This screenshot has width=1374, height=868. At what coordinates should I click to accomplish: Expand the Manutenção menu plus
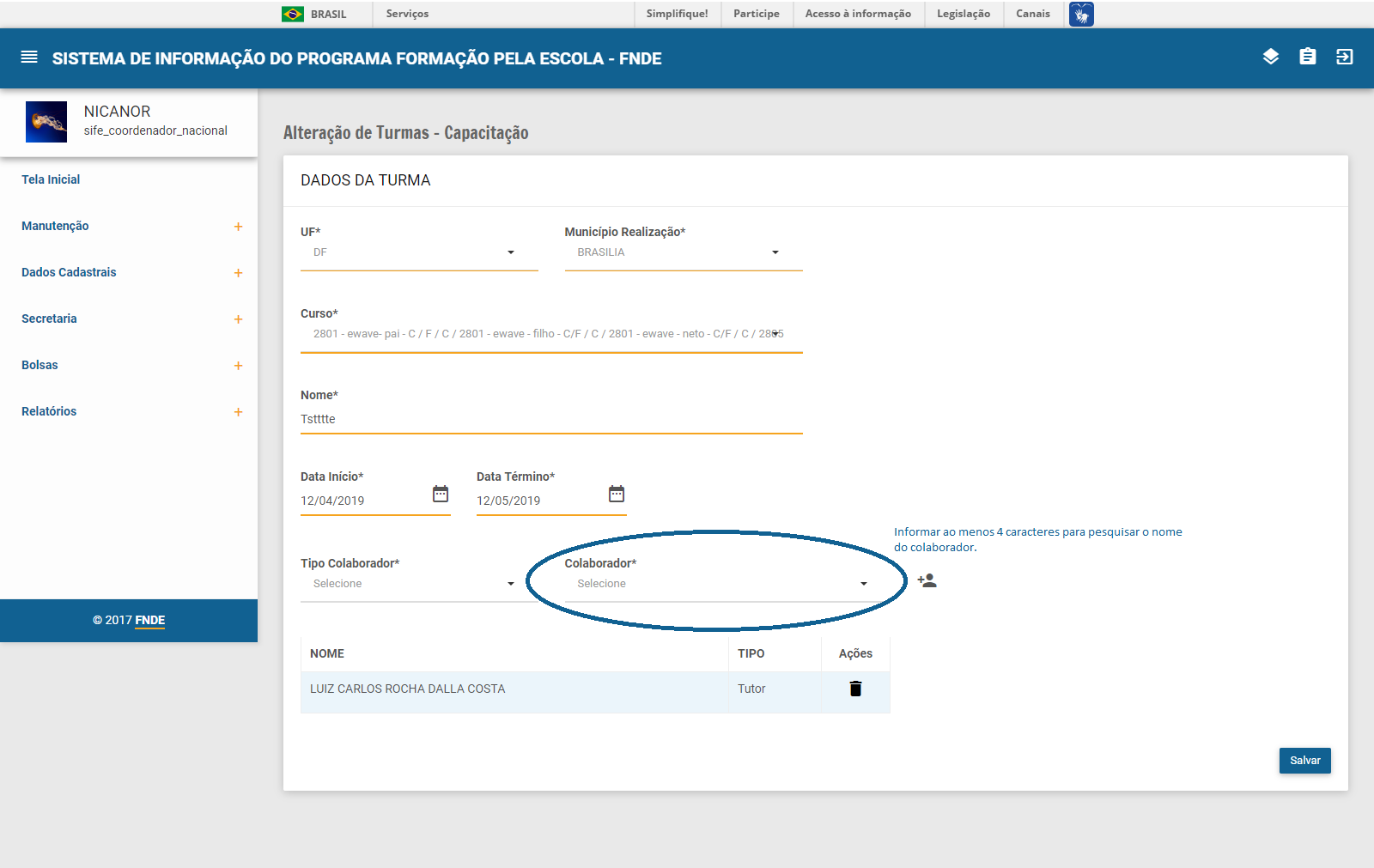click(x=238, y=227)
